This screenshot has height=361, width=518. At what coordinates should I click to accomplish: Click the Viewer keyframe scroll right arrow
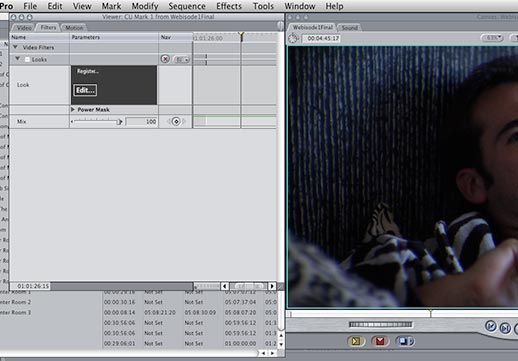pyautogui.click(x=272, y=286)
